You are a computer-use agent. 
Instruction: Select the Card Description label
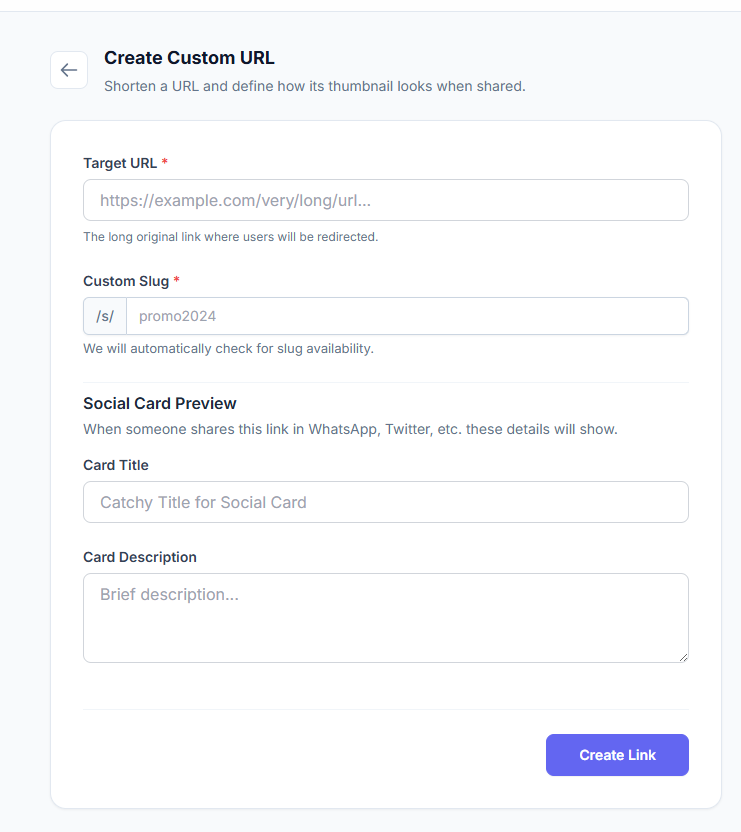(x=140, y=556)
